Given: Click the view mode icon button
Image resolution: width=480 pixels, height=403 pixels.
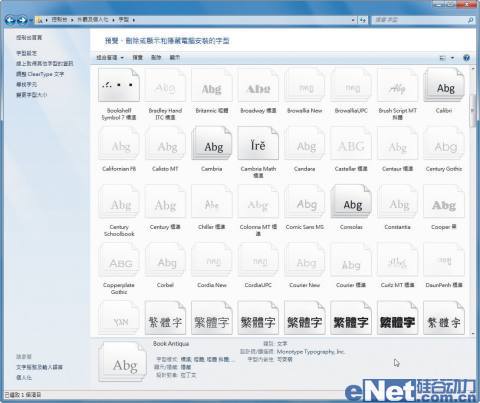Looking at the screenshot, I should pyautogui.click(x=442, y=58).
